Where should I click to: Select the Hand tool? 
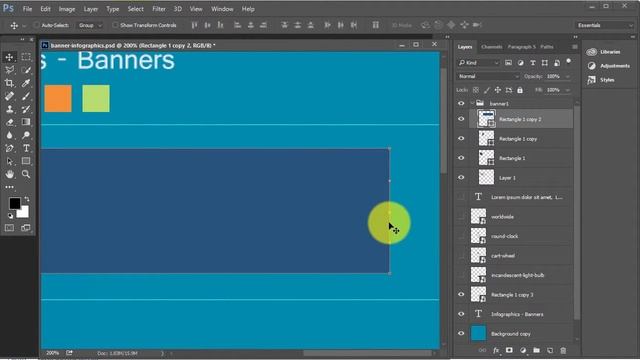point(9,174)
